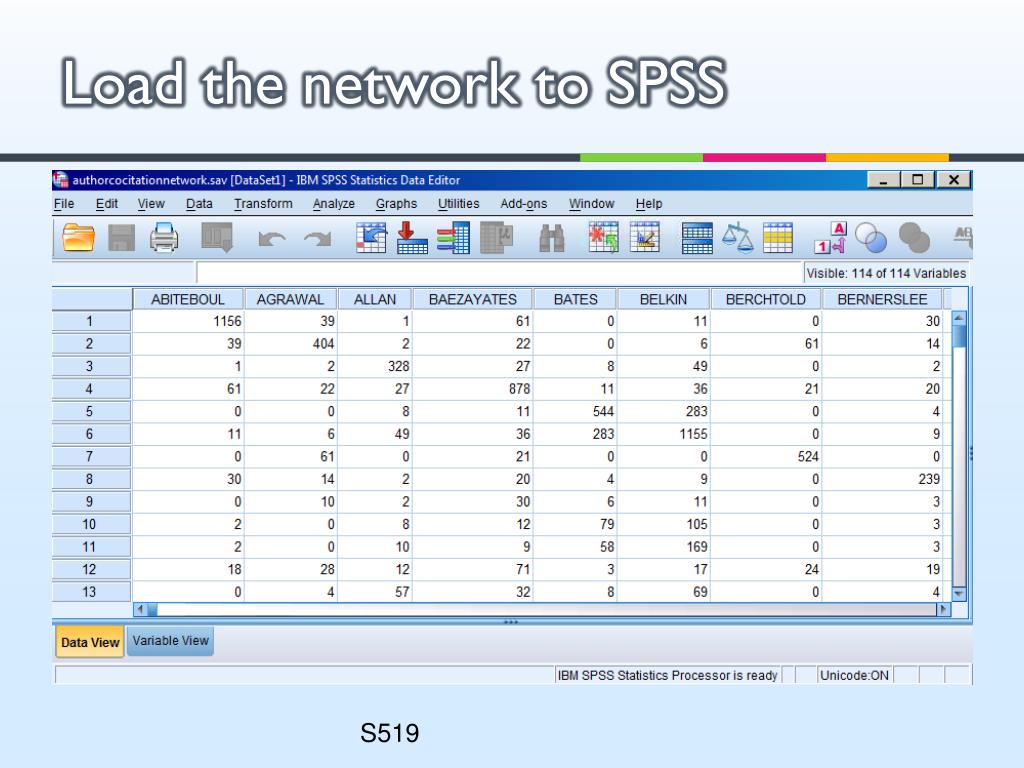This screenshot has height=768, width=1024.
Task: Print the data with the printer icon
Action: coord(163,237)
